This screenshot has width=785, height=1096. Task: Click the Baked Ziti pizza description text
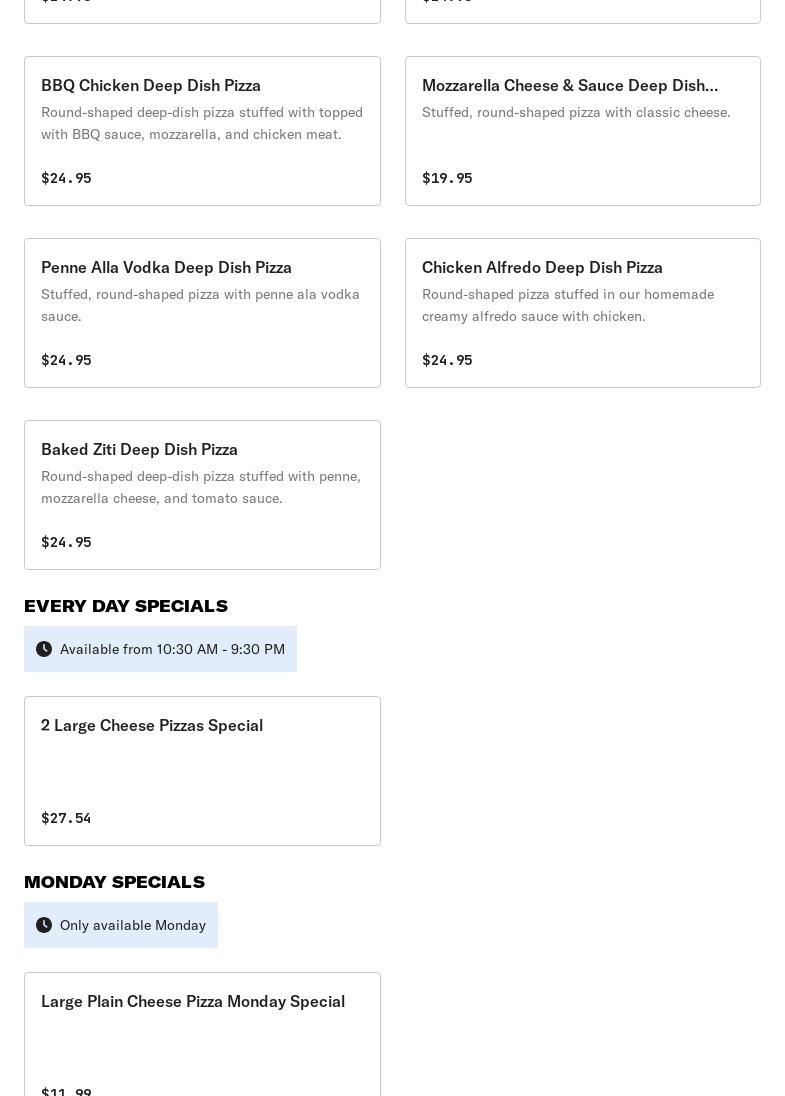pyautogui.click(x=200, y=487)
